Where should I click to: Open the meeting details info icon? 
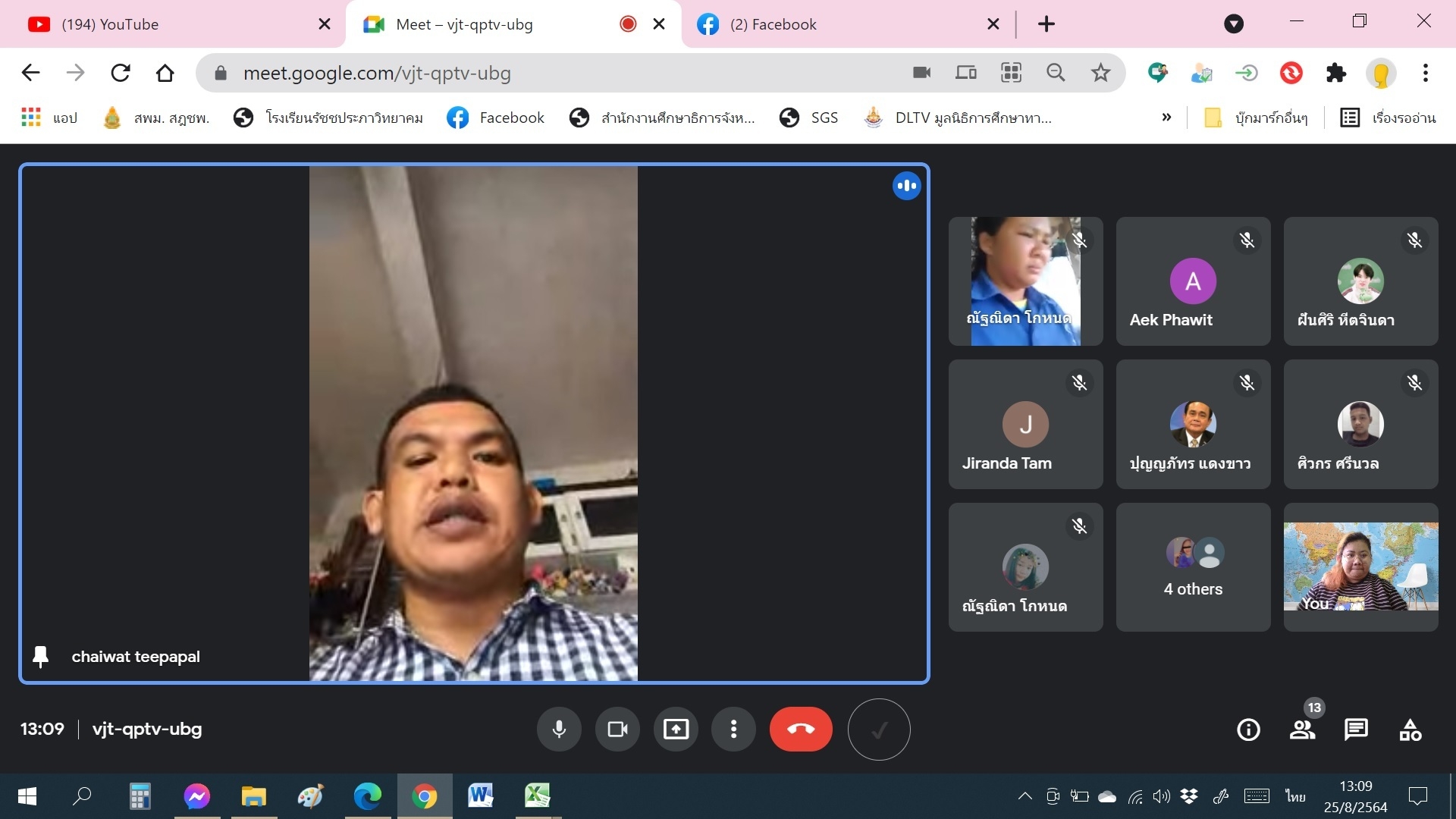tap(1248, 730)
